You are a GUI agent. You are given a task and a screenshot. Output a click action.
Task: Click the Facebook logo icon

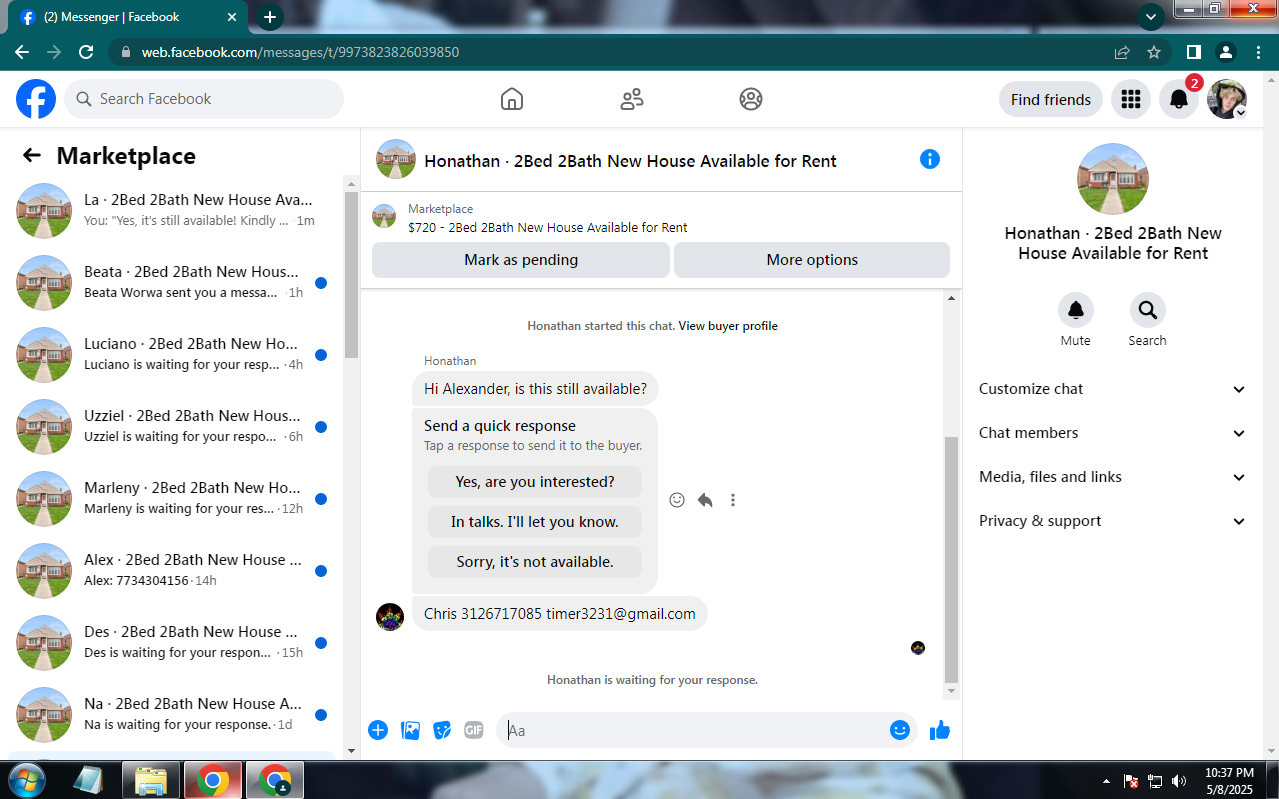pyautogui.click(x=36, y=99)
